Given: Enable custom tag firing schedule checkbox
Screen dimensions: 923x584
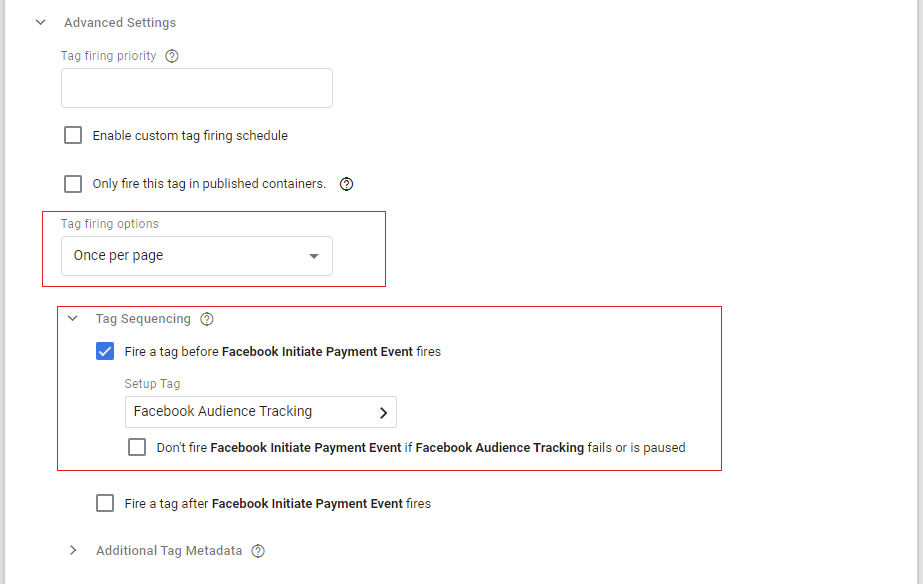Looking at the screenshot, I should tap(73, 136).
